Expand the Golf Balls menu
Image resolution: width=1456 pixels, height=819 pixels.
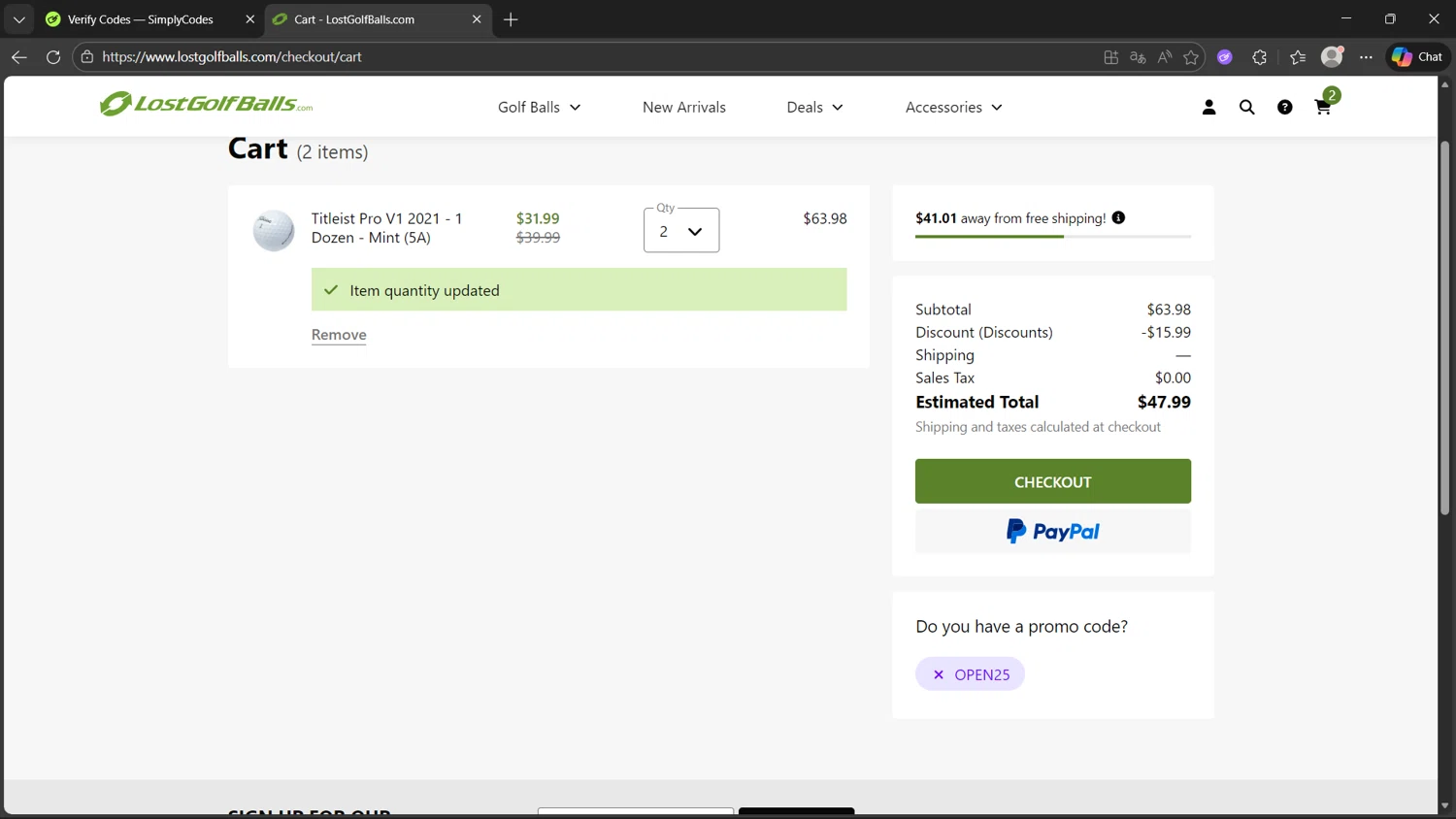[539, 108]
